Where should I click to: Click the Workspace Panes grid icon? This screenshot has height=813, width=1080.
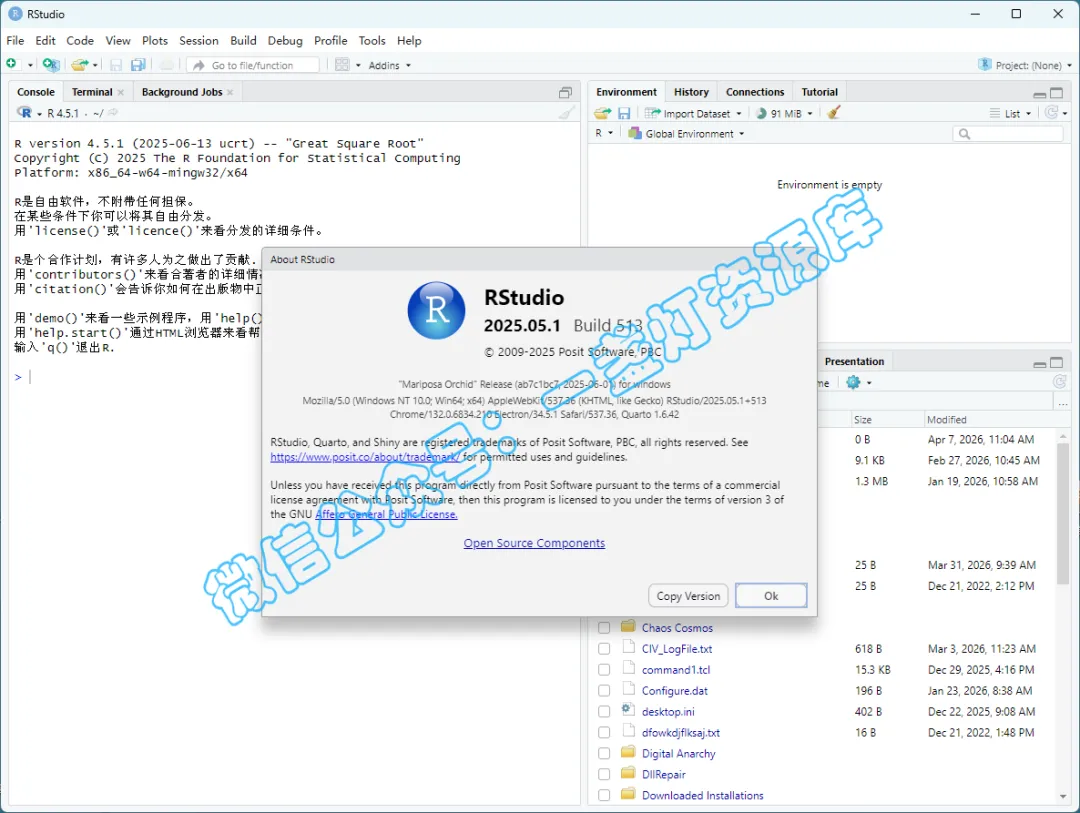[342, 65]
